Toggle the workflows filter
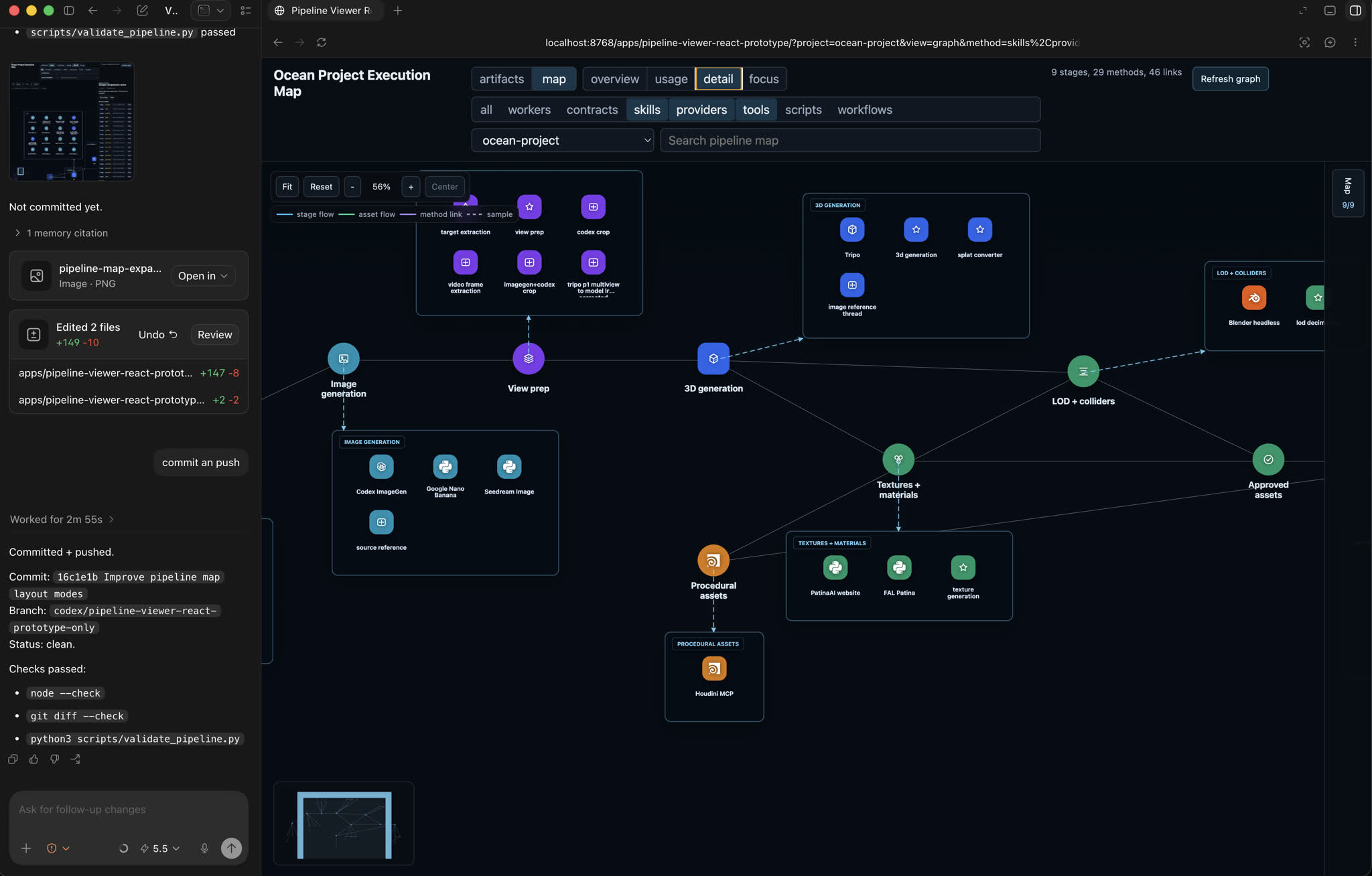1372x876 pixels. click(x=865, y=110)
